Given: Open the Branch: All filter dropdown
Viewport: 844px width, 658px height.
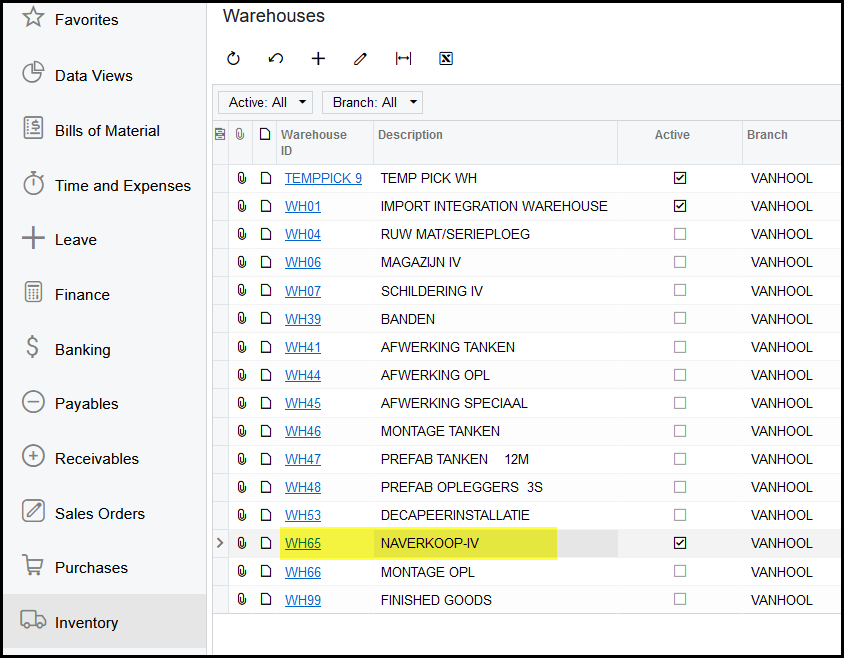Looking at the screenshot, I should click(372, 102).
